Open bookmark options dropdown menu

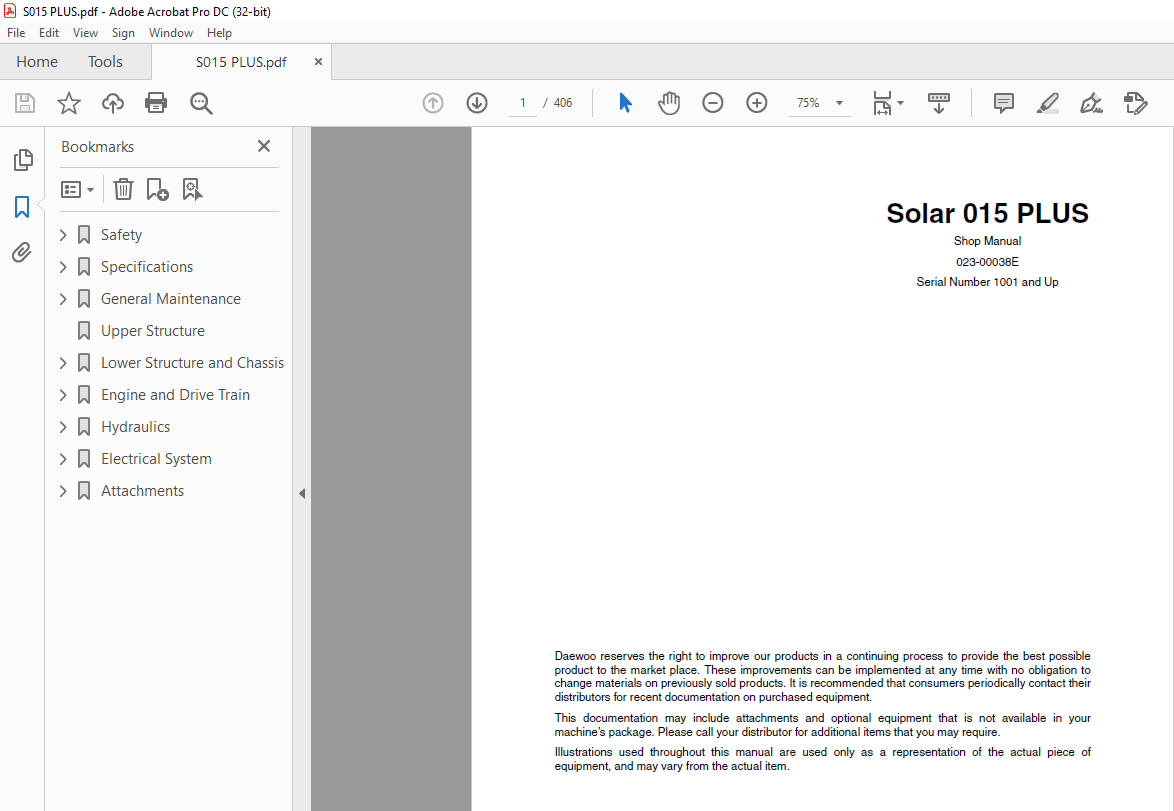[78, 189]
